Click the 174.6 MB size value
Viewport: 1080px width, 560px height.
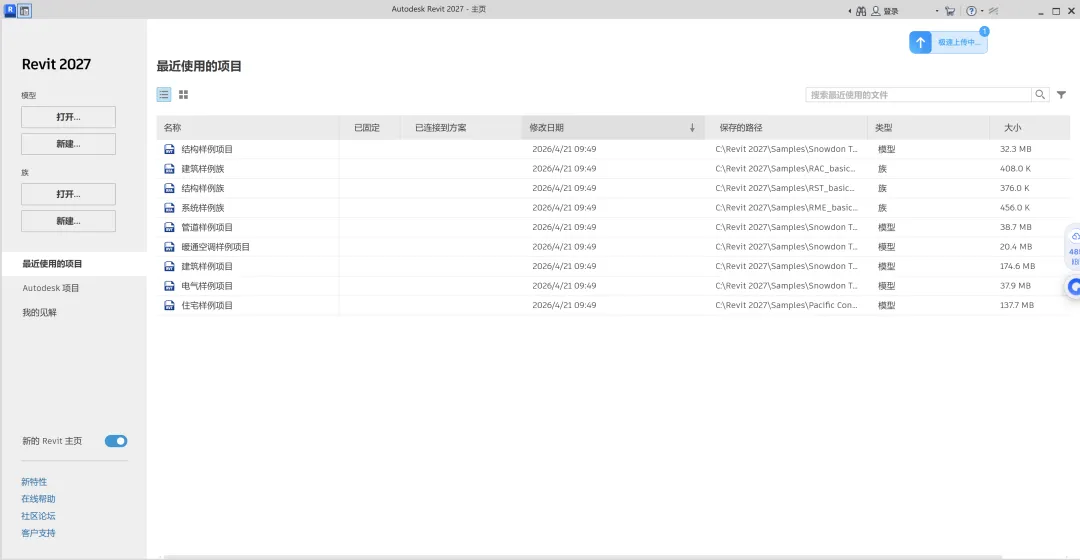pyautogui.click(x=1017, y=266)
